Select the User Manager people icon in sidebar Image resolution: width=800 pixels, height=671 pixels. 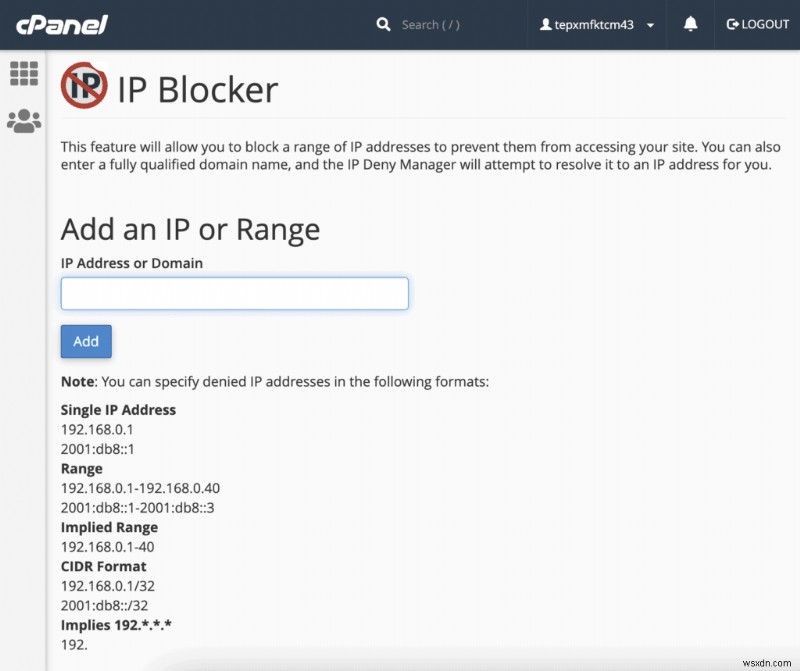pos(25,121)
